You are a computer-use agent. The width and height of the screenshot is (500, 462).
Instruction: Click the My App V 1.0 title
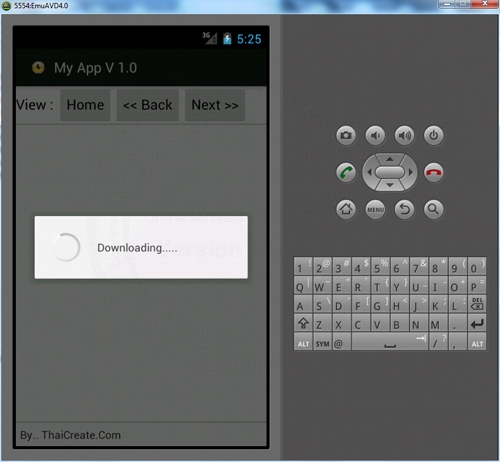pyautogui.click(x=95, y=68)
